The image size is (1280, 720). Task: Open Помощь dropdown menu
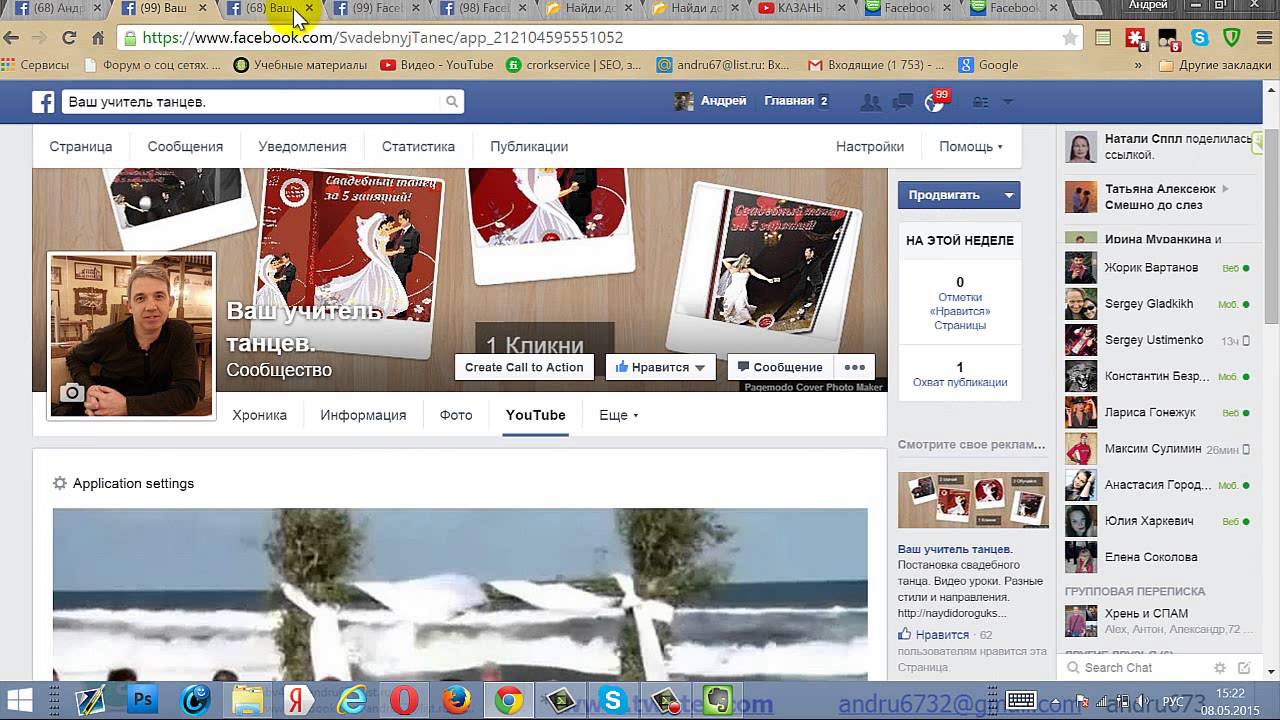tap(970, 146)
